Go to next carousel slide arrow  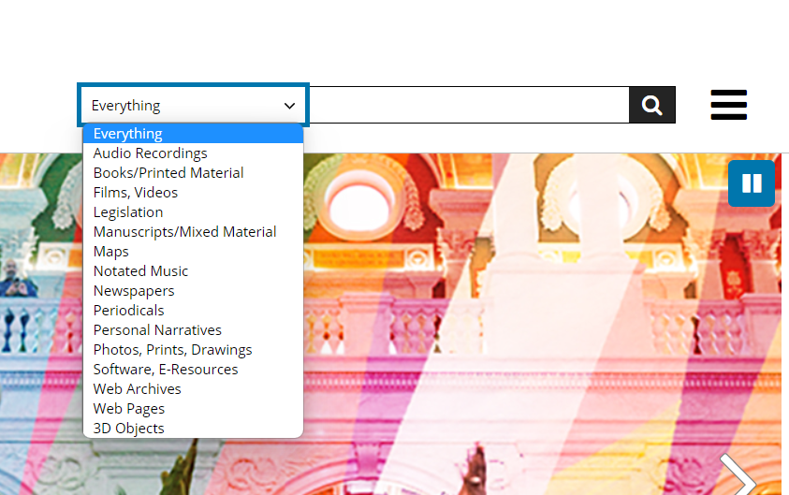(x=738, y=476)
